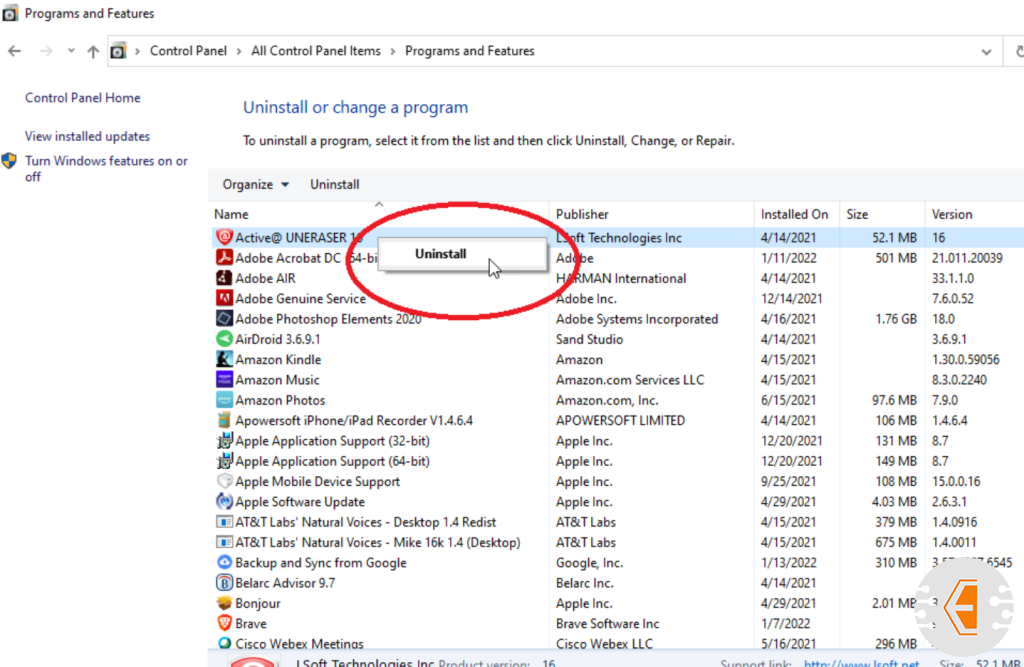Sort the list by Publisher column header
This screenshot has width=1024, height=667.
pos(582,214)
